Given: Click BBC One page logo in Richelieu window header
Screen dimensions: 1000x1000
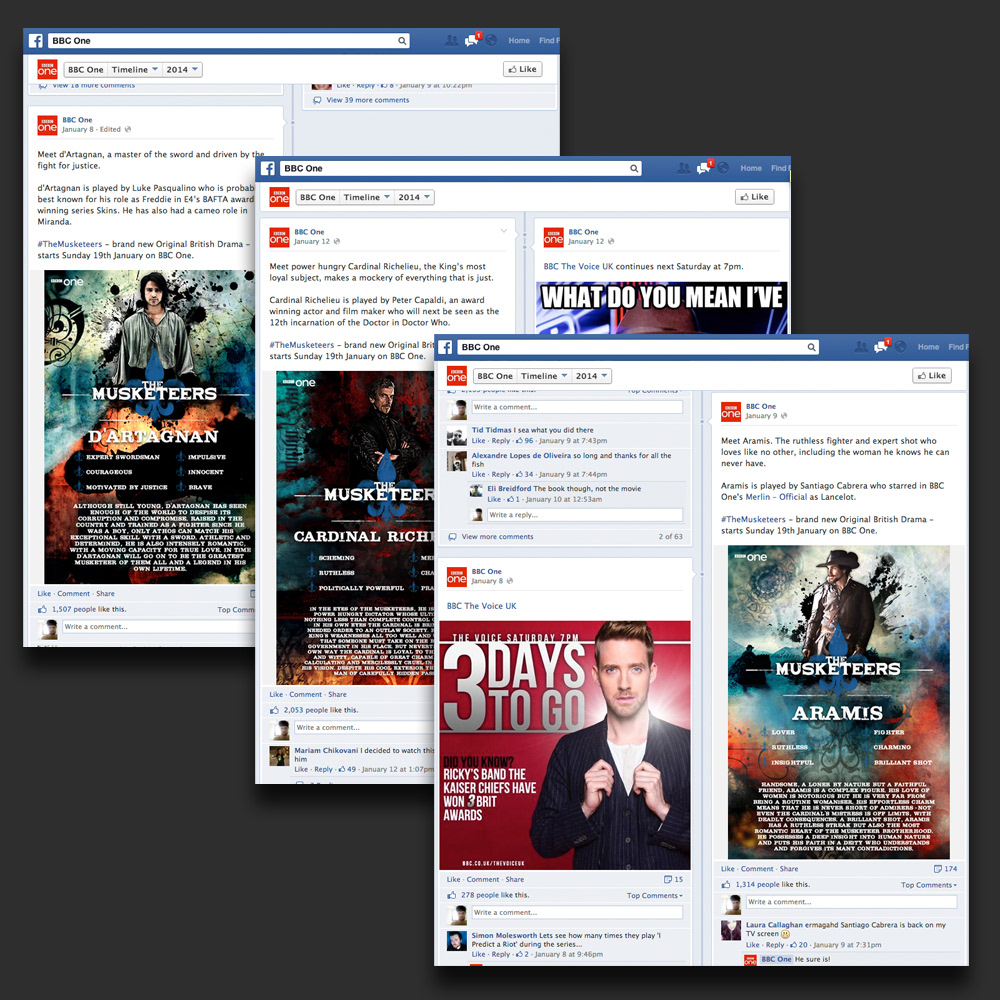Looking at the screenshot, I should click(x=279, y=197).
